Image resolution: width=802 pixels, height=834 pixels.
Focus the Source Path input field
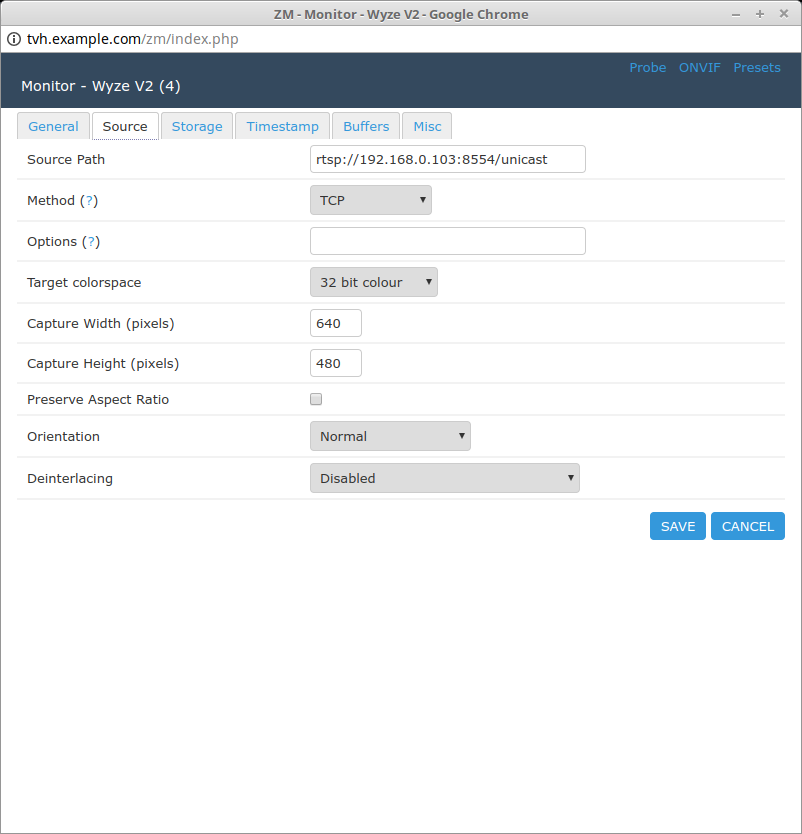[x=448, y=159]
